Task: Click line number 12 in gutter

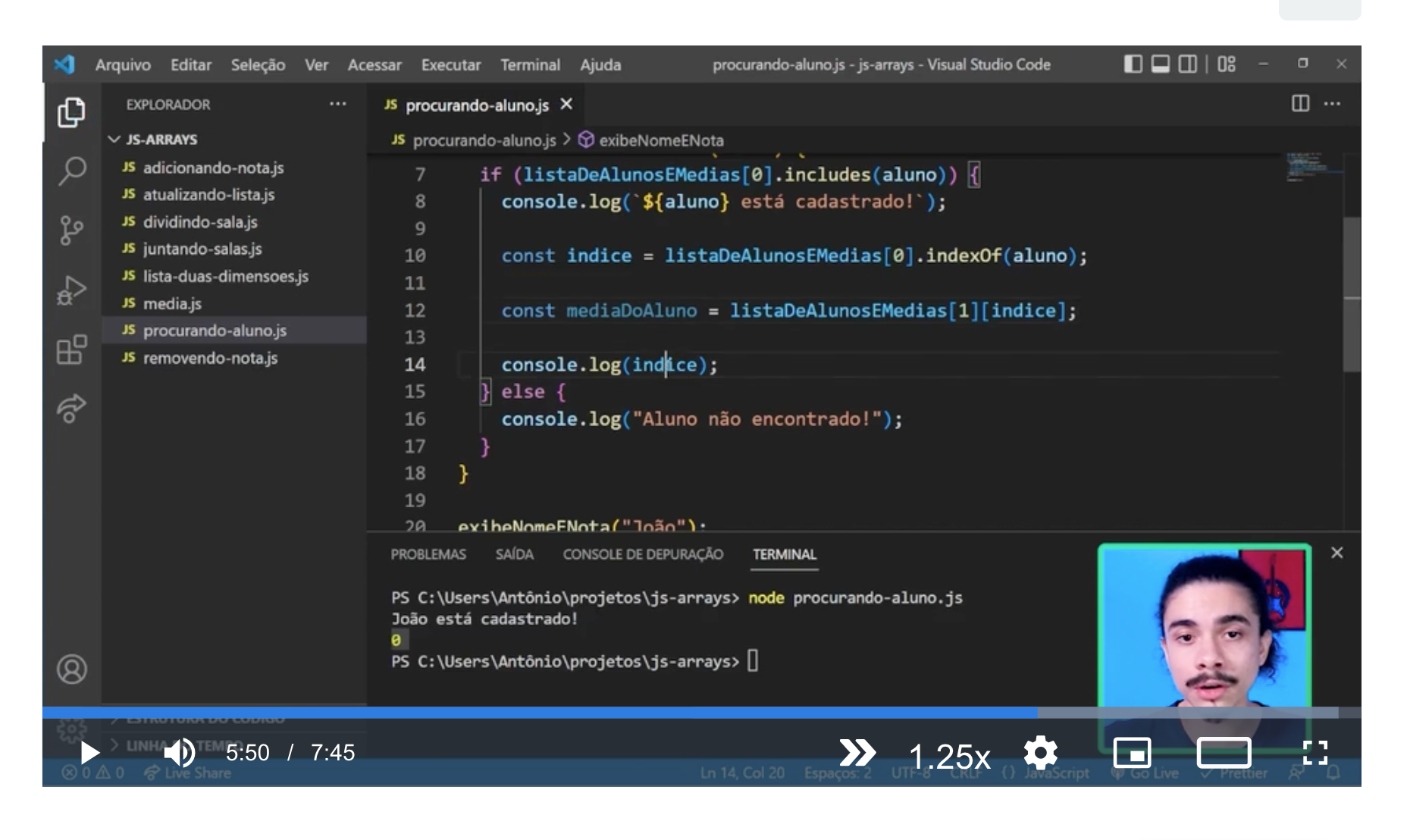Action: click(x=415, y=310)
